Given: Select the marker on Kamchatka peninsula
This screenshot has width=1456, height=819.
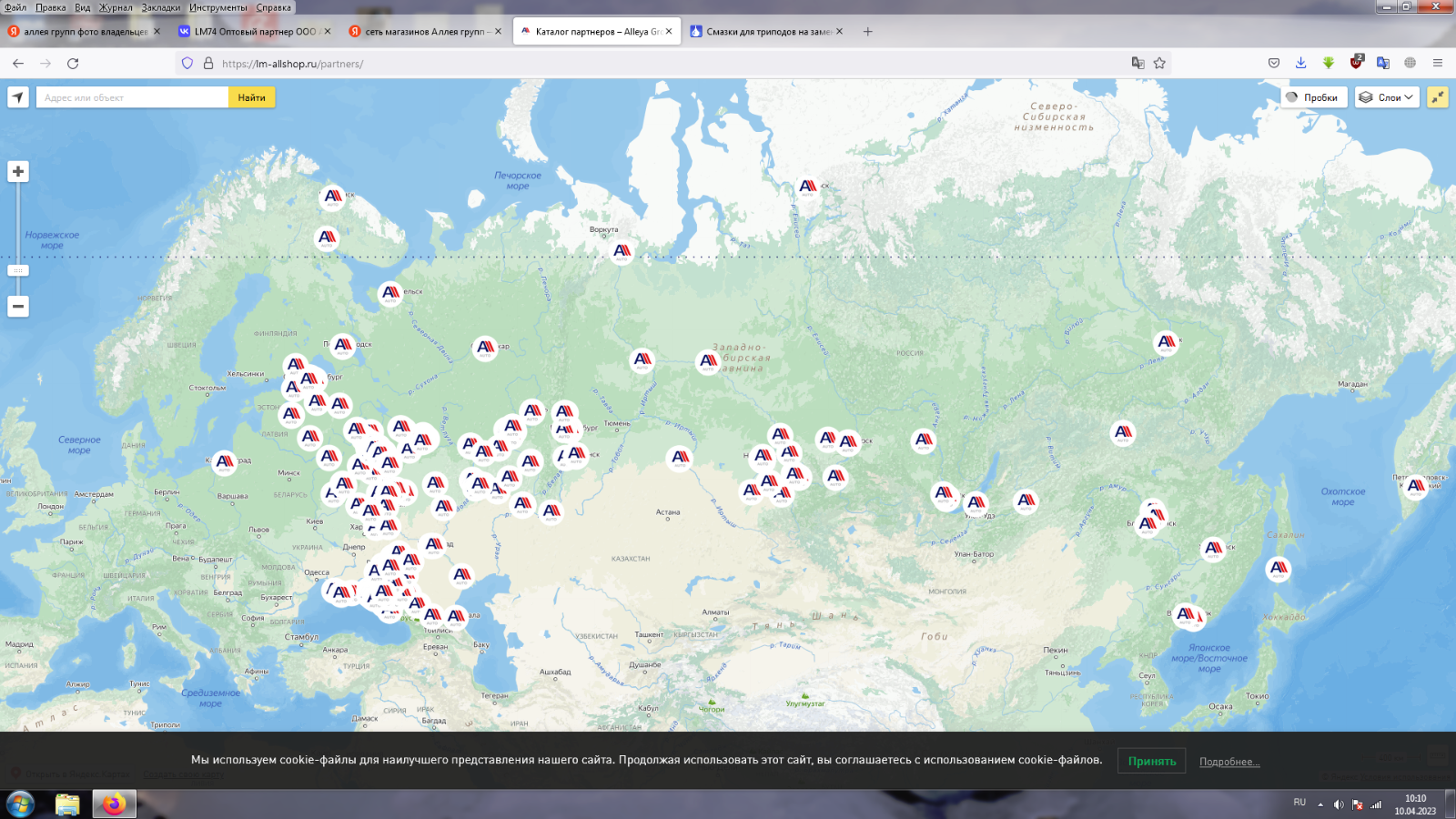Looking at the screenshot, I should click(1416, 487).
